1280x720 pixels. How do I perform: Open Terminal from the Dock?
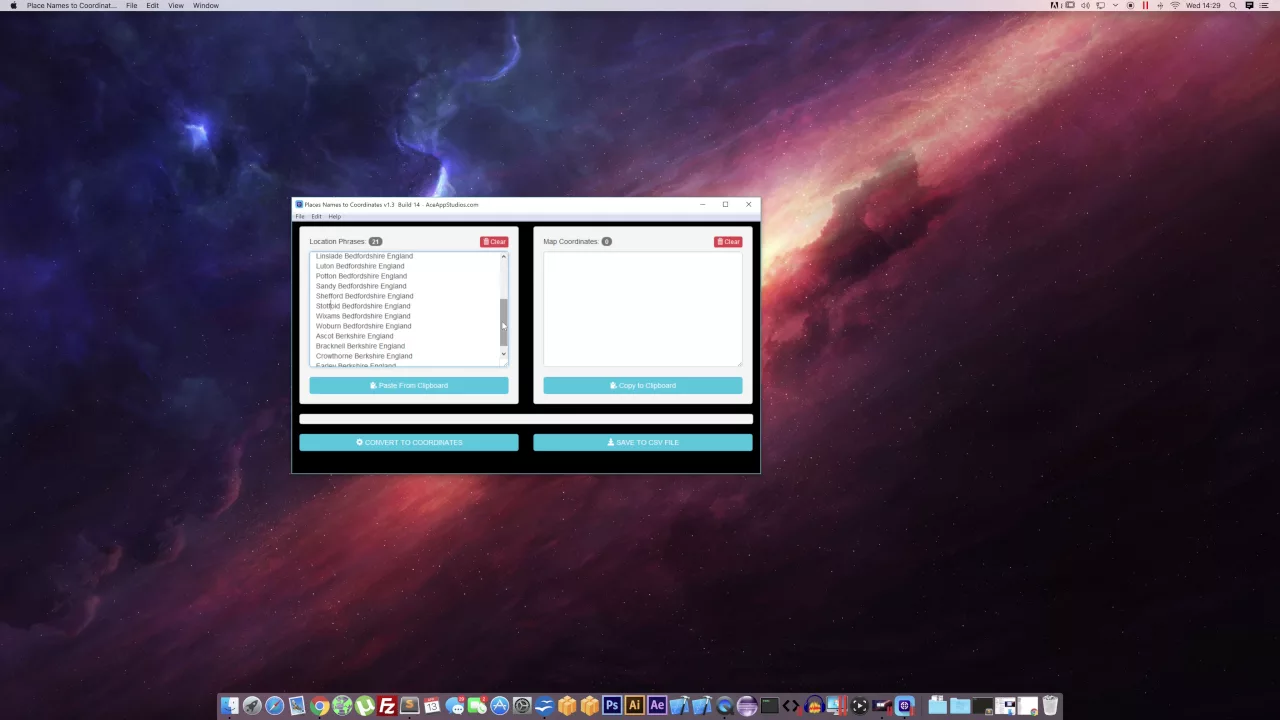pyautogui.click(x=769, y=705)
